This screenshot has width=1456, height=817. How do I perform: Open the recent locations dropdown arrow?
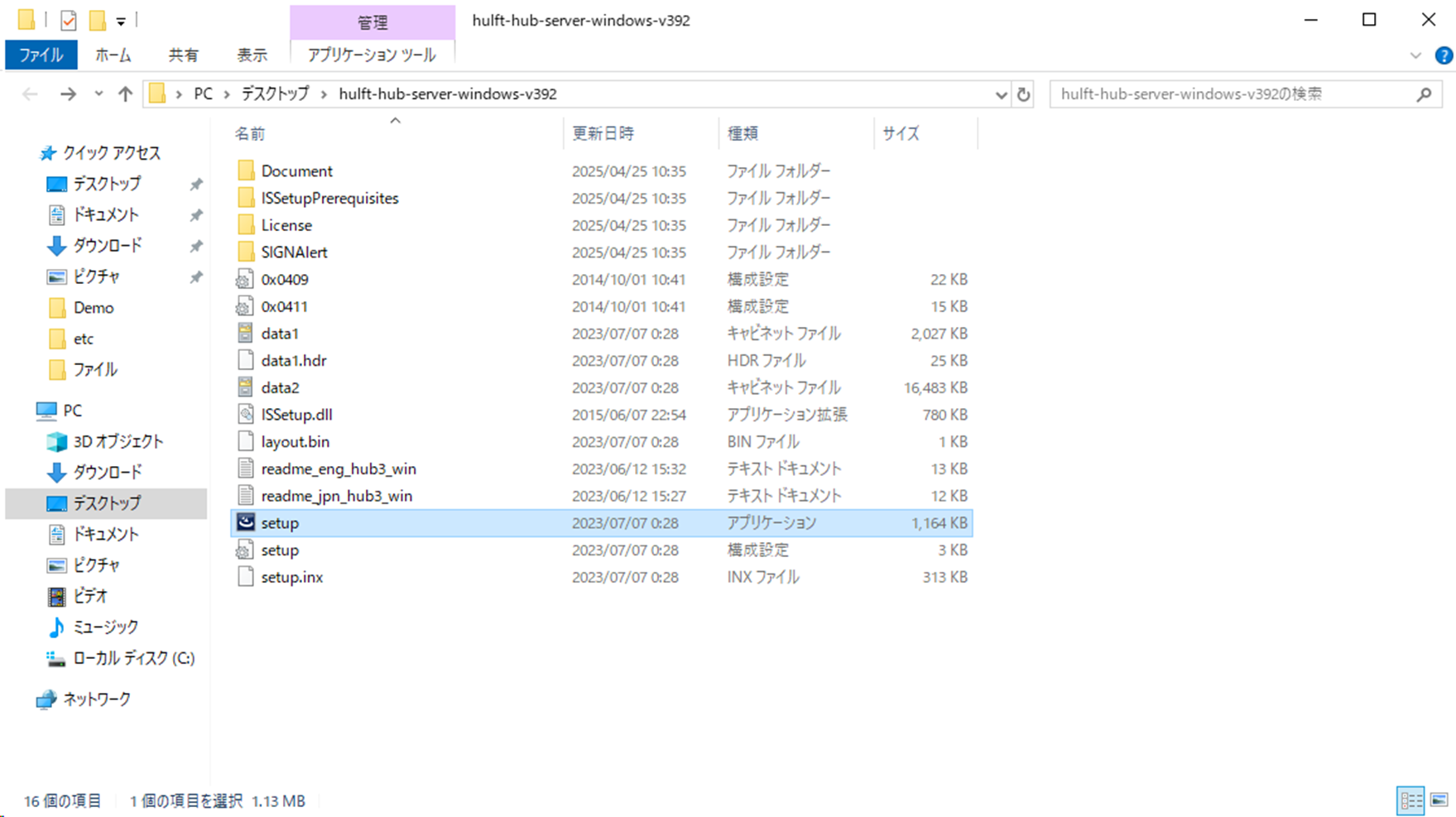[99, 94]
